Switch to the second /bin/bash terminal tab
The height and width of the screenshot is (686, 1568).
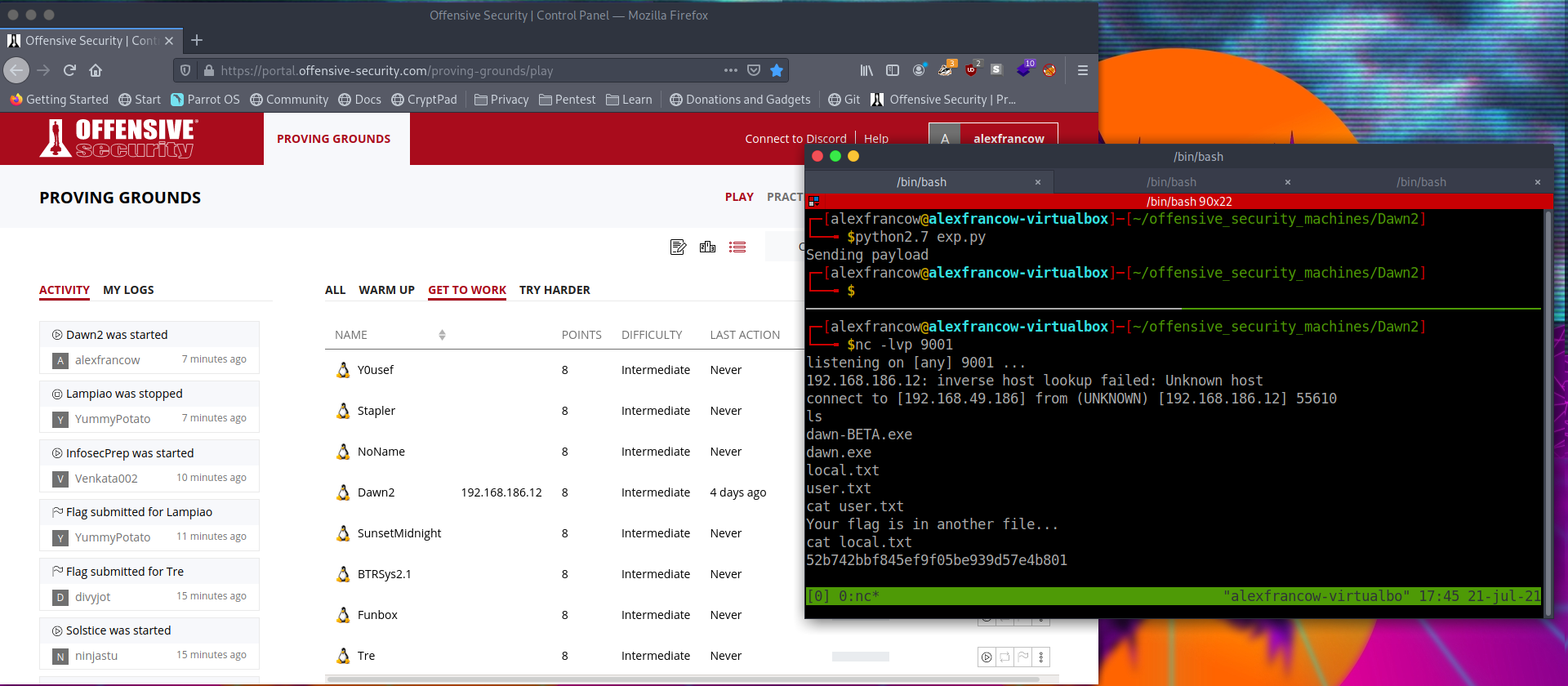(x=1171, y=182)
